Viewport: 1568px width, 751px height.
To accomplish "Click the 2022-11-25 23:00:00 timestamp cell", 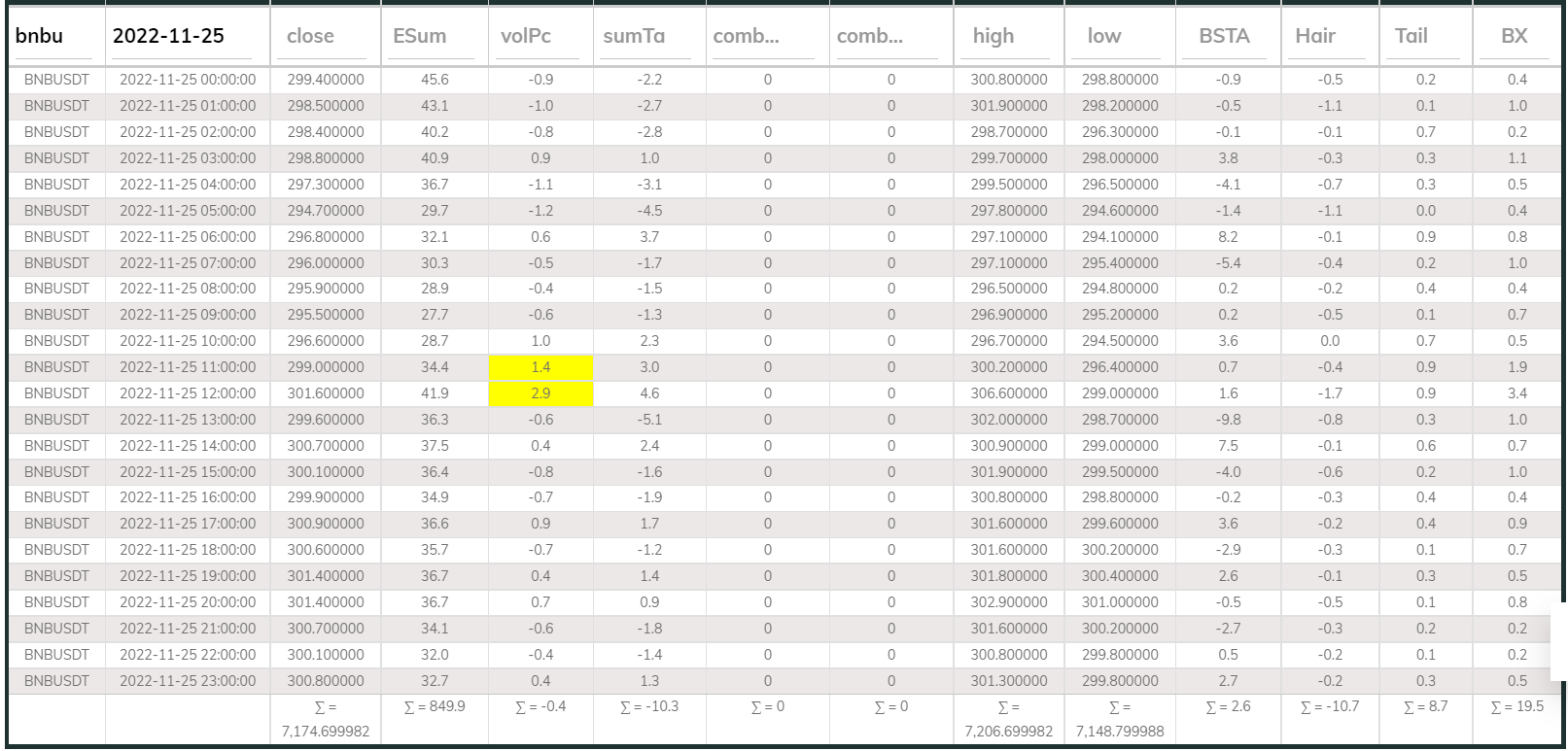I will click(x=188, y=681).
